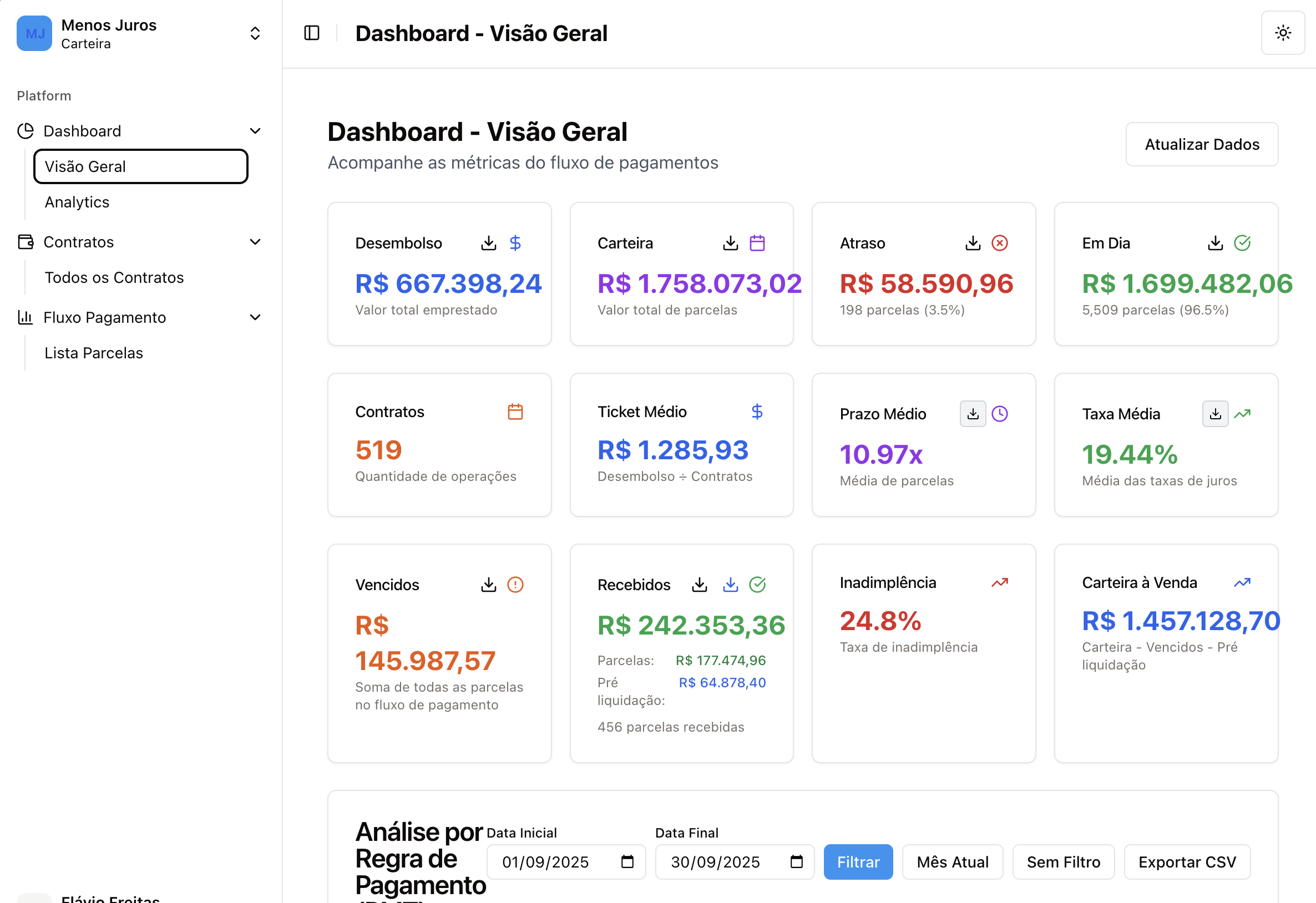Screen dimensions: 1316x903
Task: Open Lista Parcelas page
Action: [x=93, y=353]
